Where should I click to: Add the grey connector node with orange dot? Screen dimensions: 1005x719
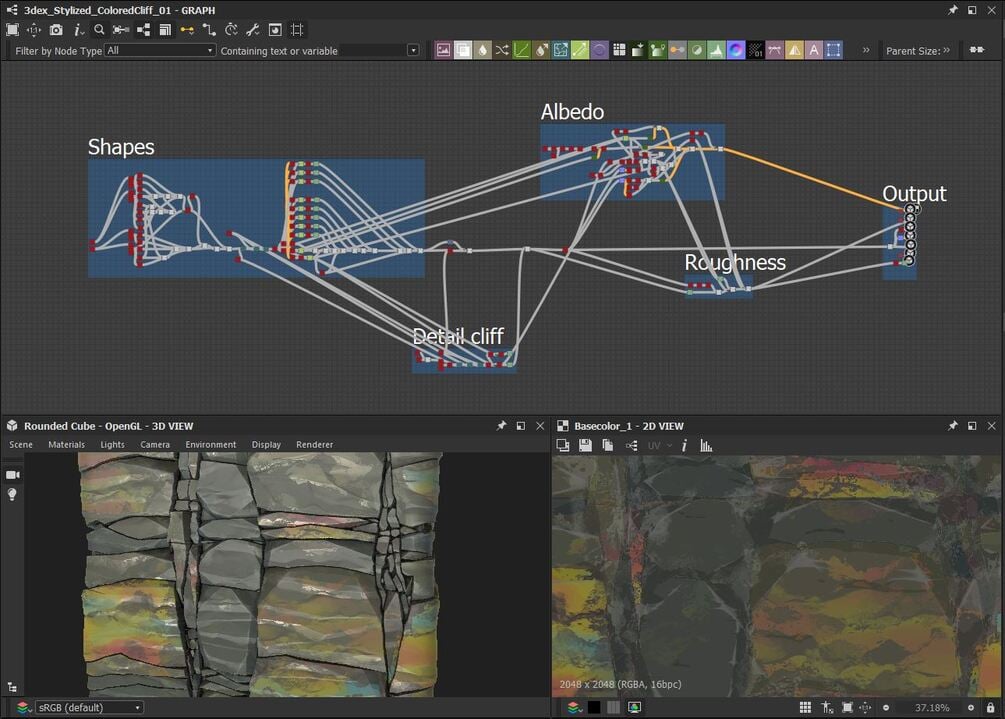677,50
